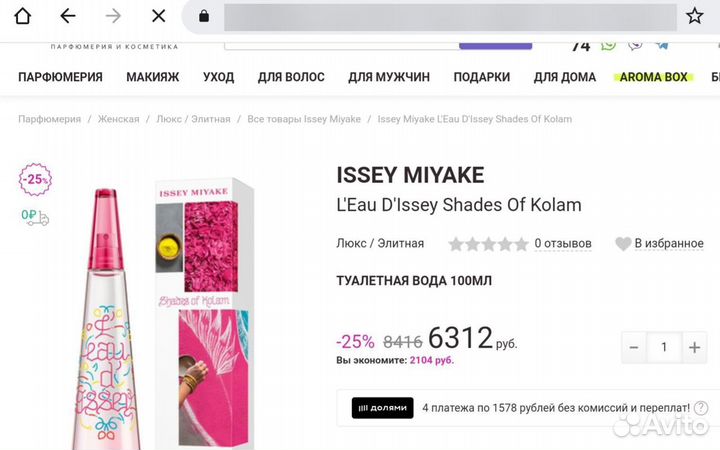This screenshot has height=450, width=720.
Task: Stop page loading with the X icon
Action: [x=158, y=16]
